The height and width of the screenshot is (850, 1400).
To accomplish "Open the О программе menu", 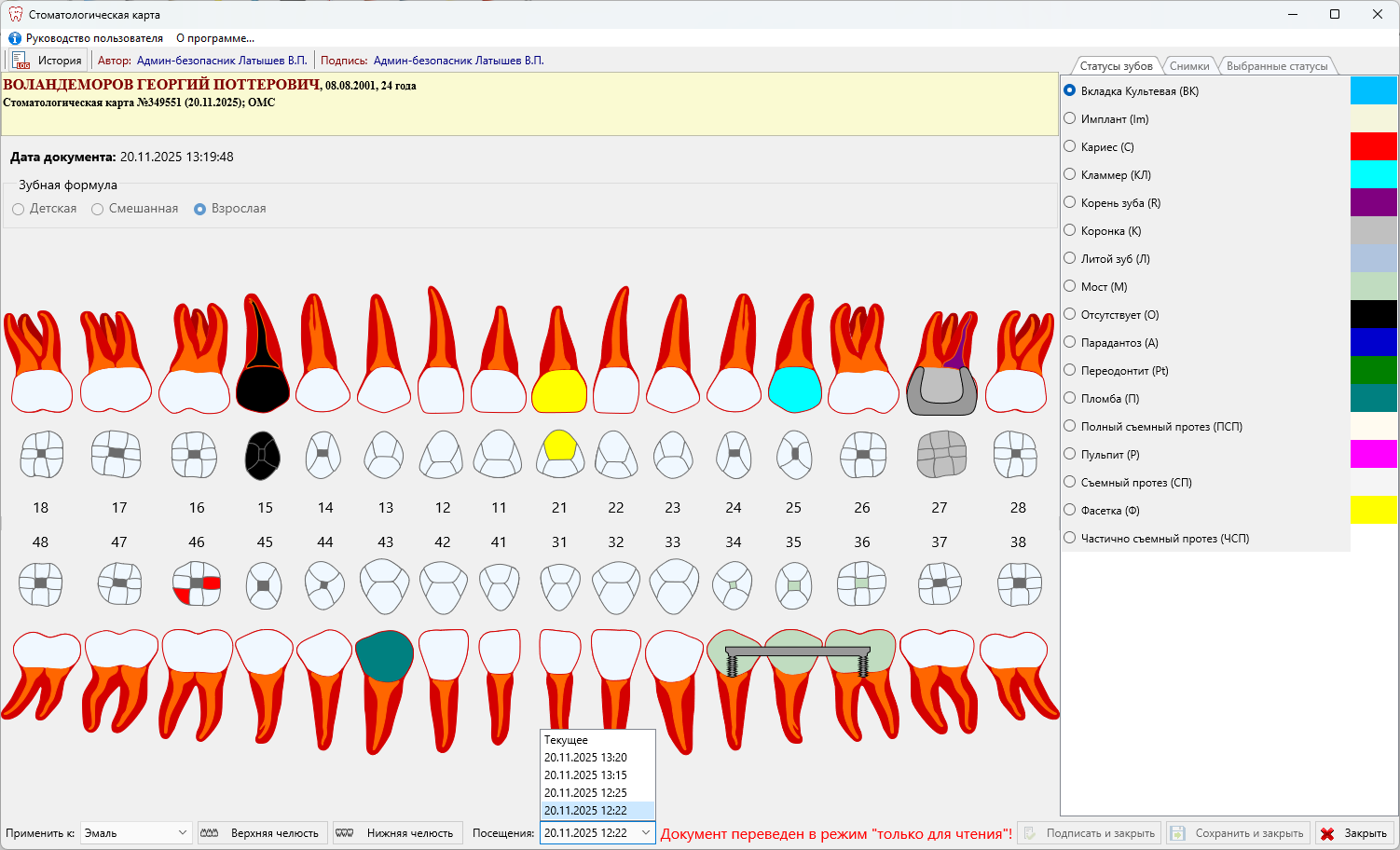I will click(x=215, y=38).
